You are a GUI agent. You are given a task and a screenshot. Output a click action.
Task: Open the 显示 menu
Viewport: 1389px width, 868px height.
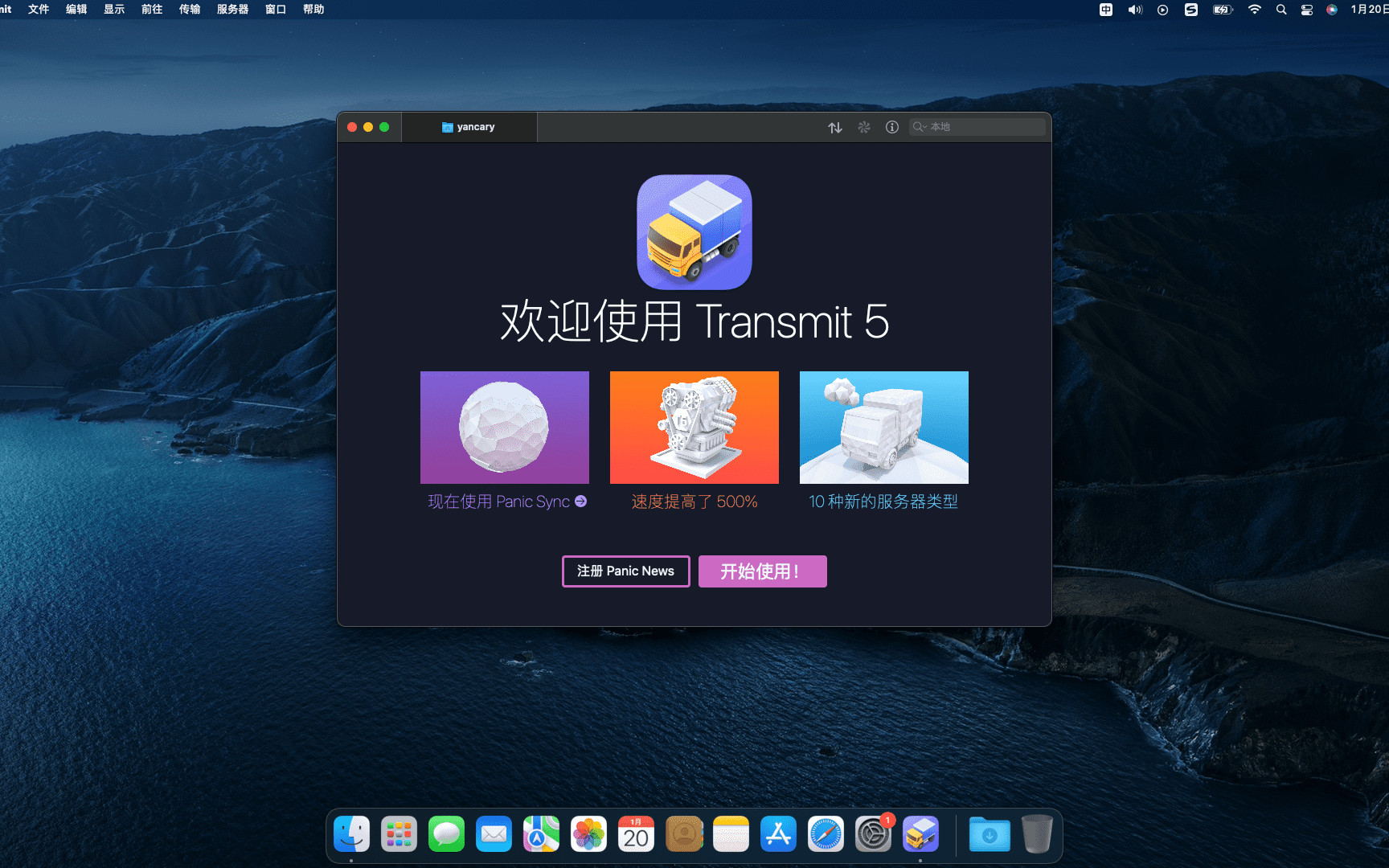pyautogui.click(x=114, y=10)
